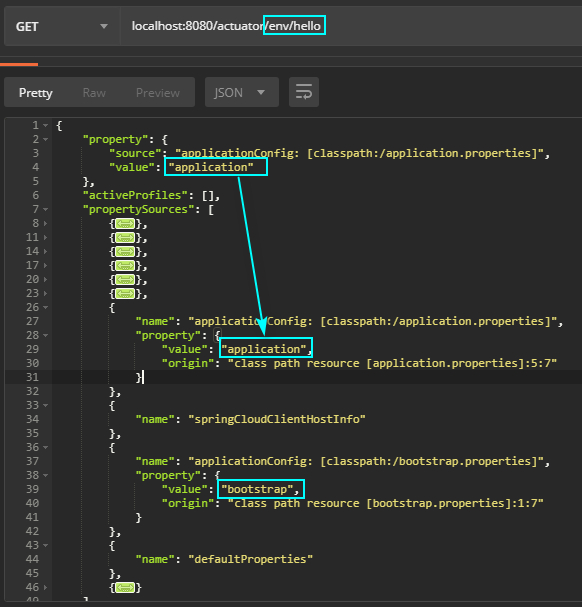The width and height of the screenshot is (582, 607).
Task: Collapse the object at line 26
Action: pyautogui.click(x=46, y=307)
